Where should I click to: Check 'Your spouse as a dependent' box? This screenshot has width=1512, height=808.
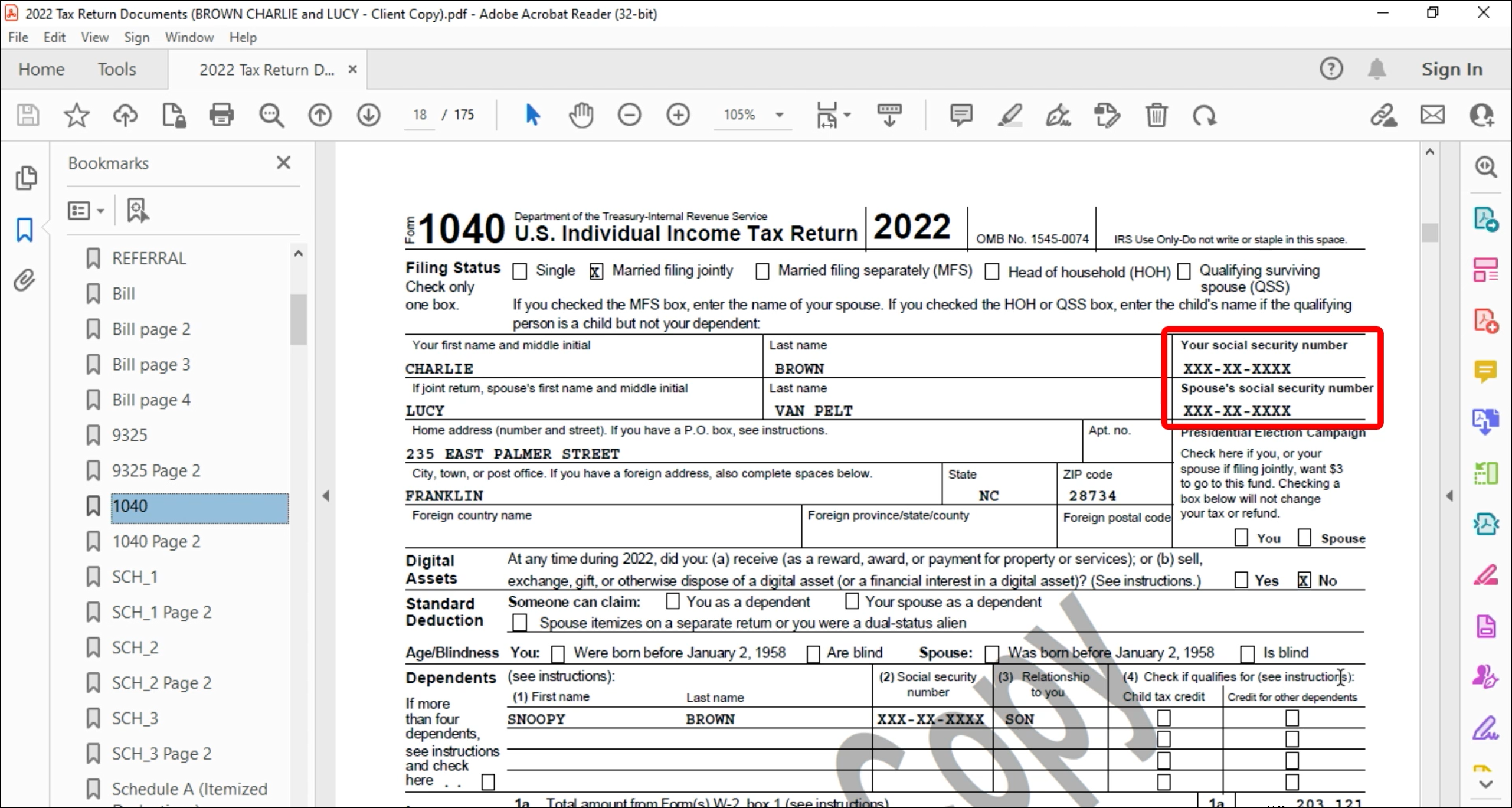pyautogui.click(x=852, y=601)
